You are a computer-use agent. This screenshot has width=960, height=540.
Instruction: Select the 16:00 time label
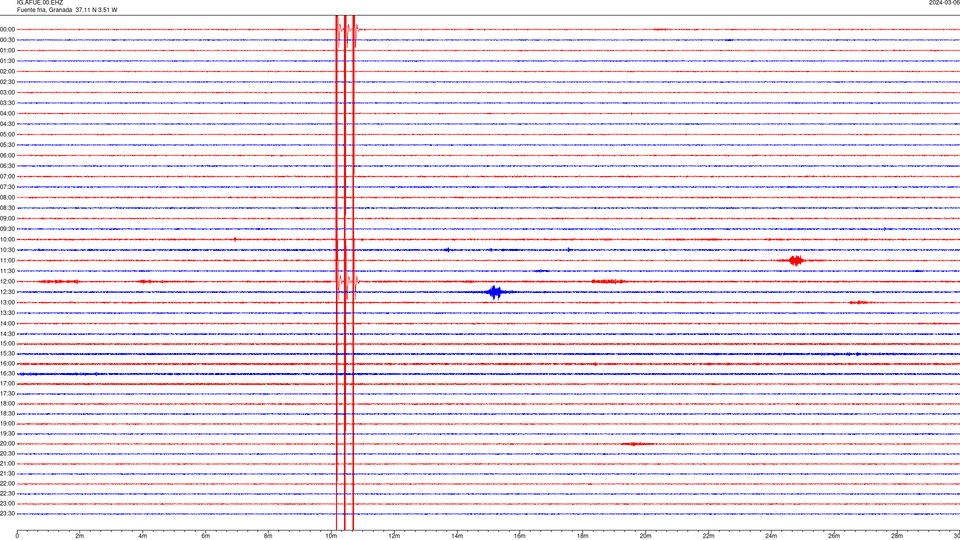[x=7, y=364]
